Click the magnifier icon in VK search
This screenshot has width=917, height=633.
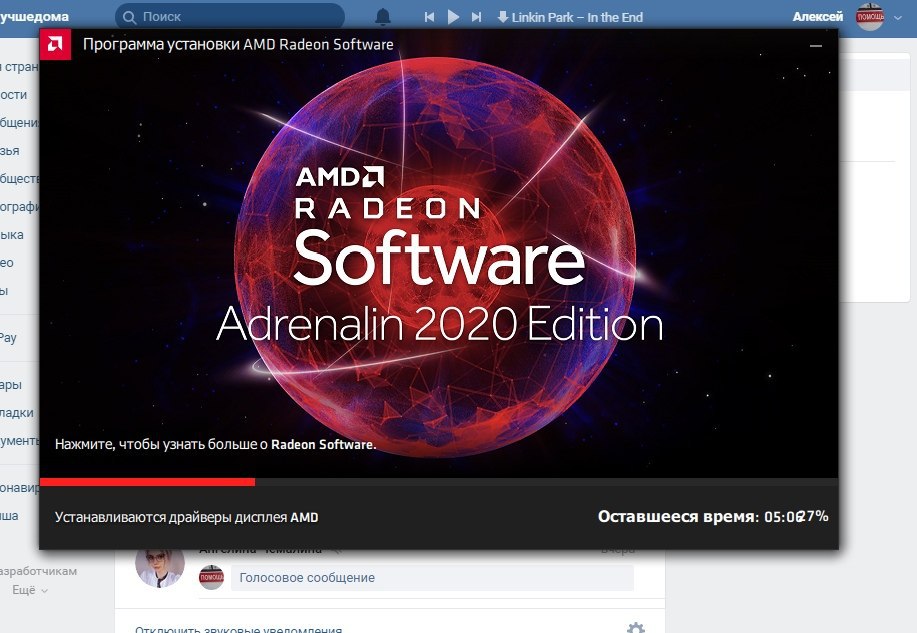(129, 17)
